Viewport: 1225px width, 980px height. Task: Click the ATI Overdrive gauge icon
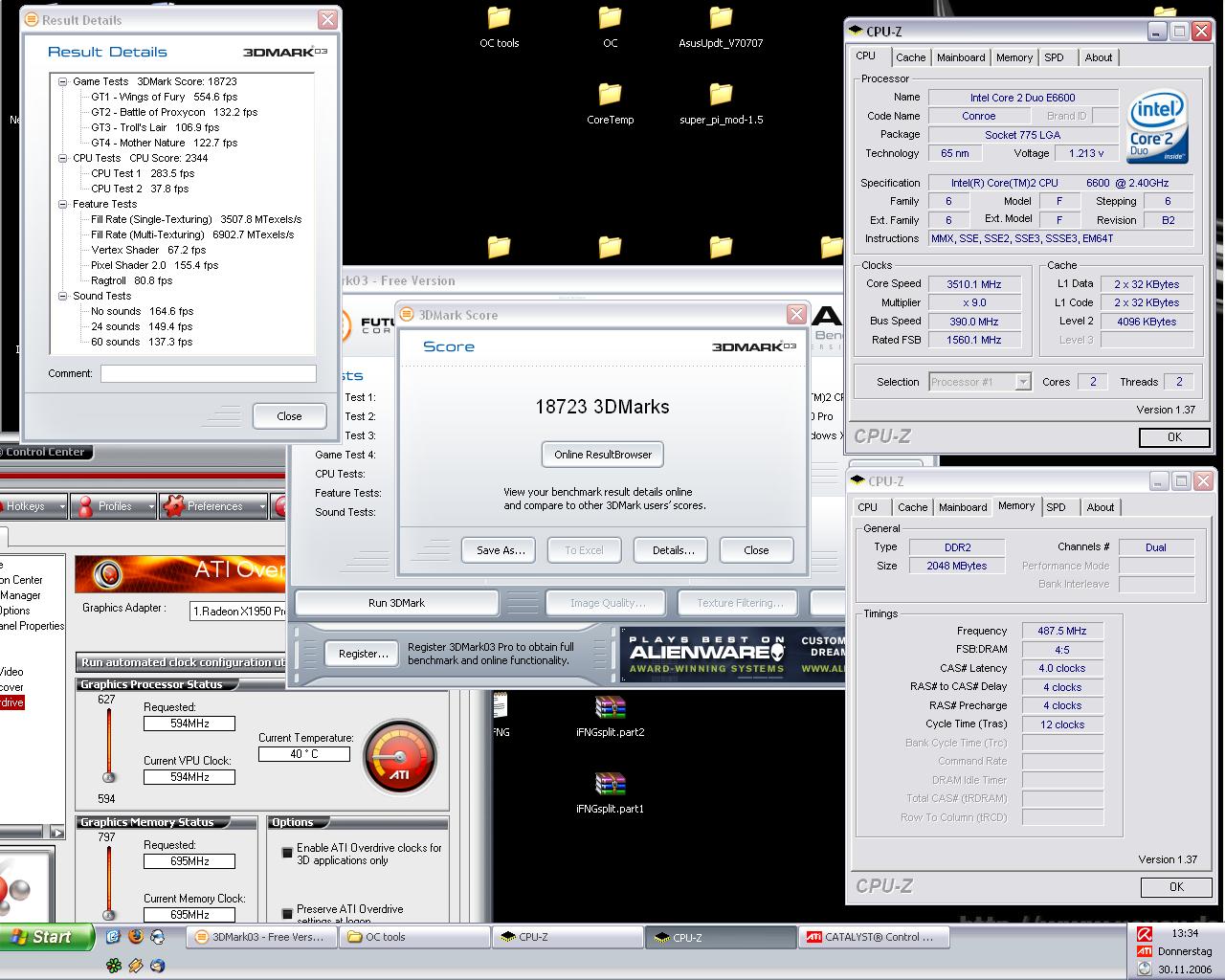(x=401, y=757)
